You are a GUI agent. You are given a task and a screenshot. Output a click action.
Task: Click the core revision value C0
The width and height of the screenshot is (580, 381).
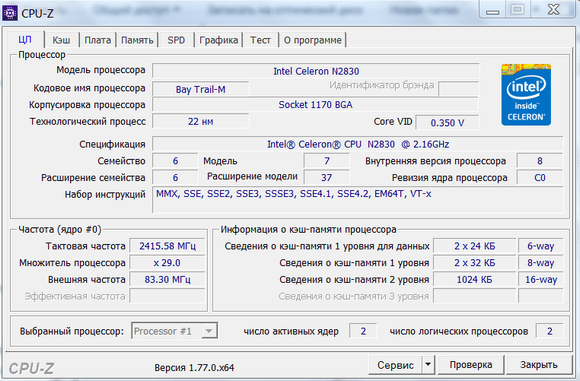[540, 178]
